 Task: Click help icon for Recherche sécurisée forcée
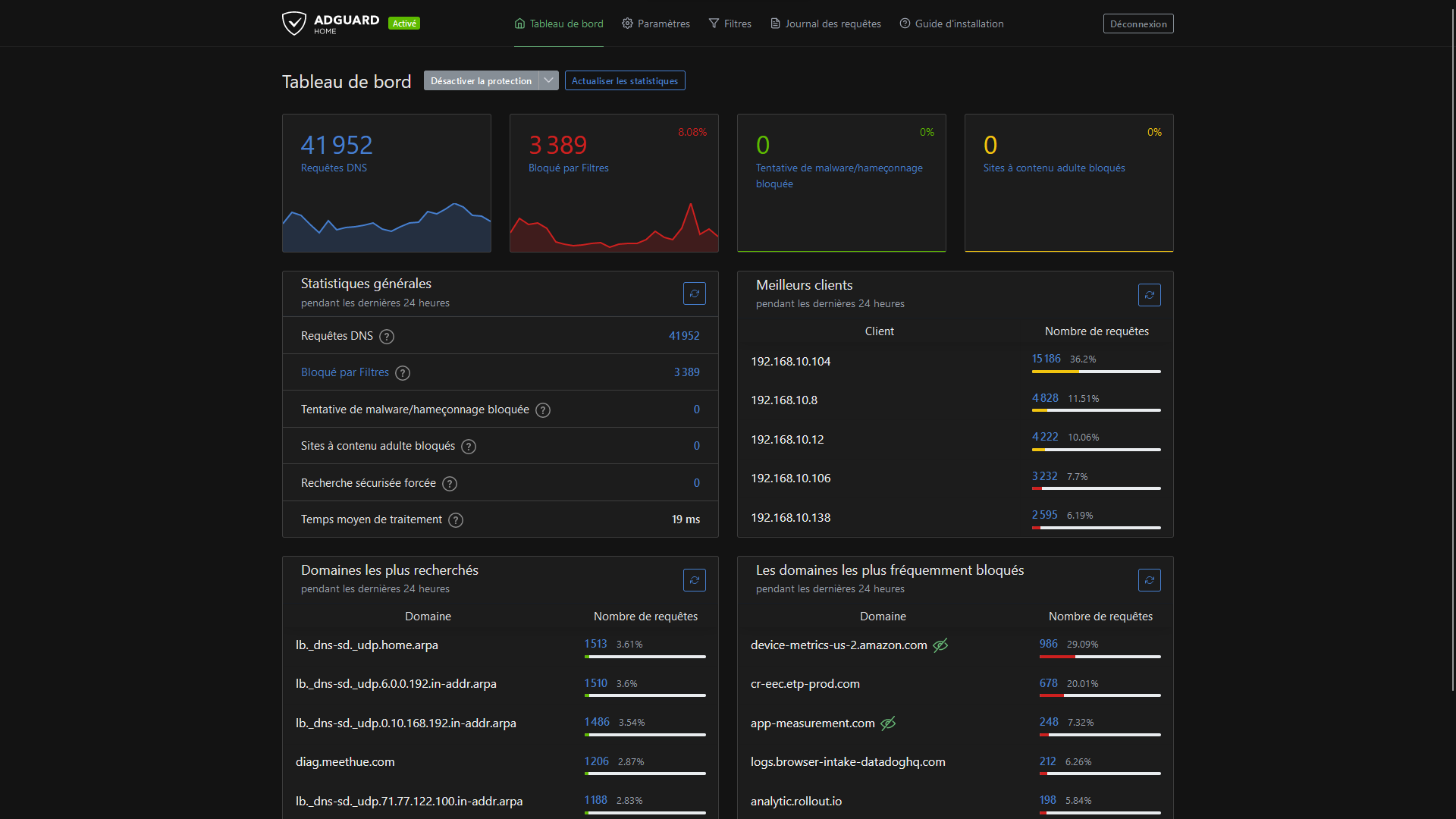point(450,484)
